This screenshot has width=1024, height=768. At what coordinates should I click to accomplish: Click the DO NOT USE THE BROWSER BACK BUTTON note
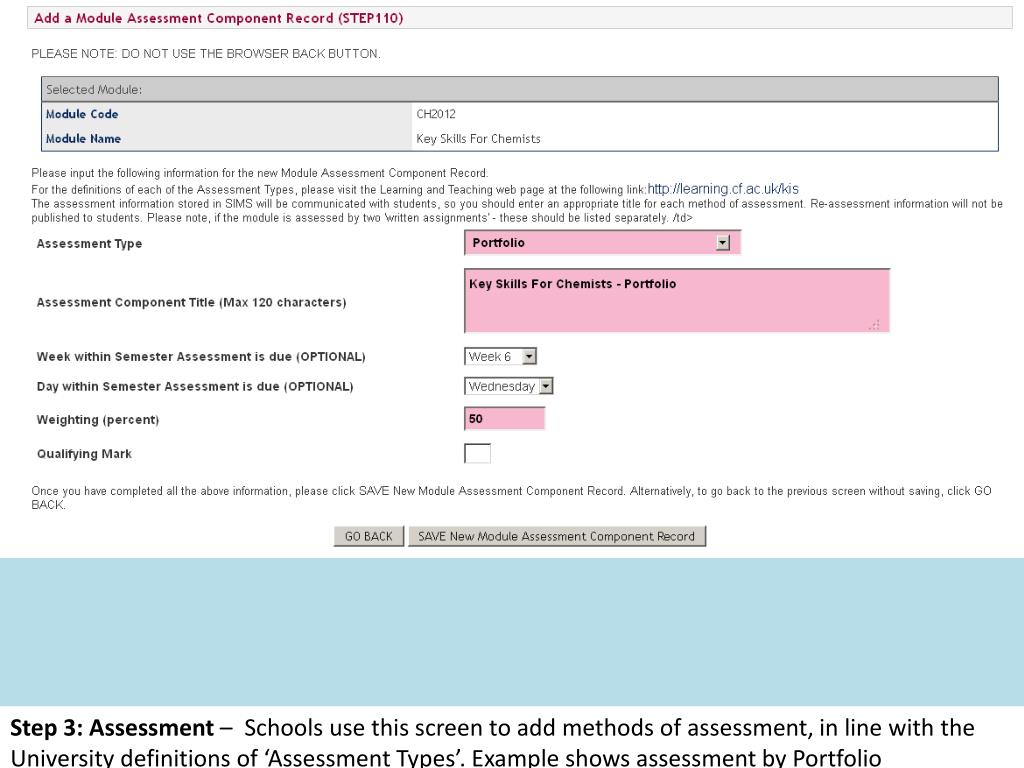pos(206,54)
